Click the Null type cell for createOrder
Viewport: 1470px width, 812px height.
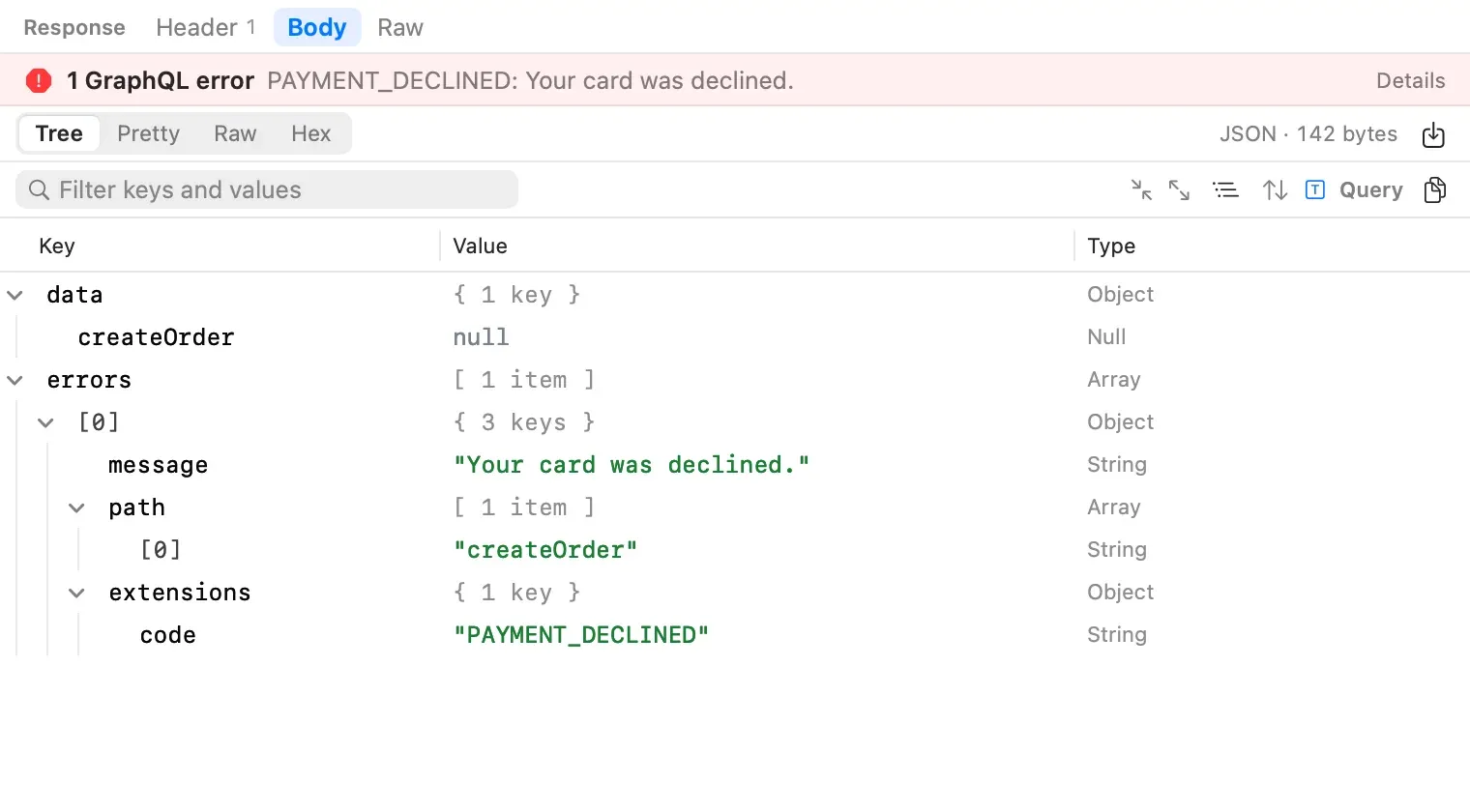coord(1106,337)
